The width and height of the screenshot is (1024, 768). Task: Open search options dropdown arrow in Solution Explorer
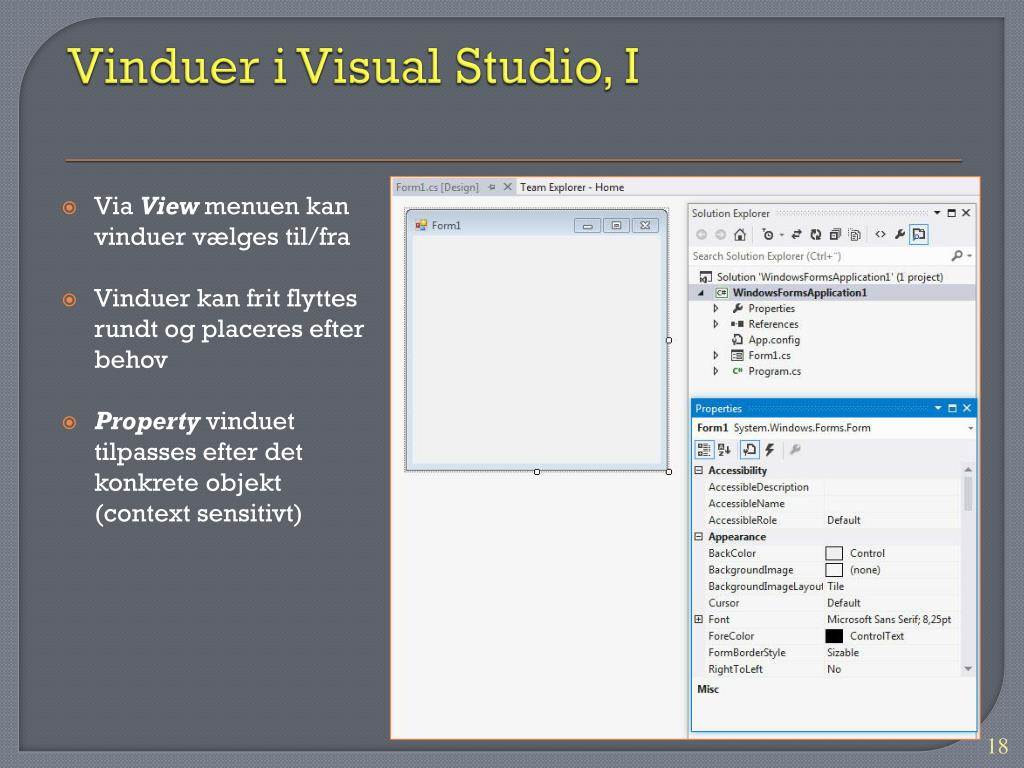pyautogui.click(x=970, y=256)
